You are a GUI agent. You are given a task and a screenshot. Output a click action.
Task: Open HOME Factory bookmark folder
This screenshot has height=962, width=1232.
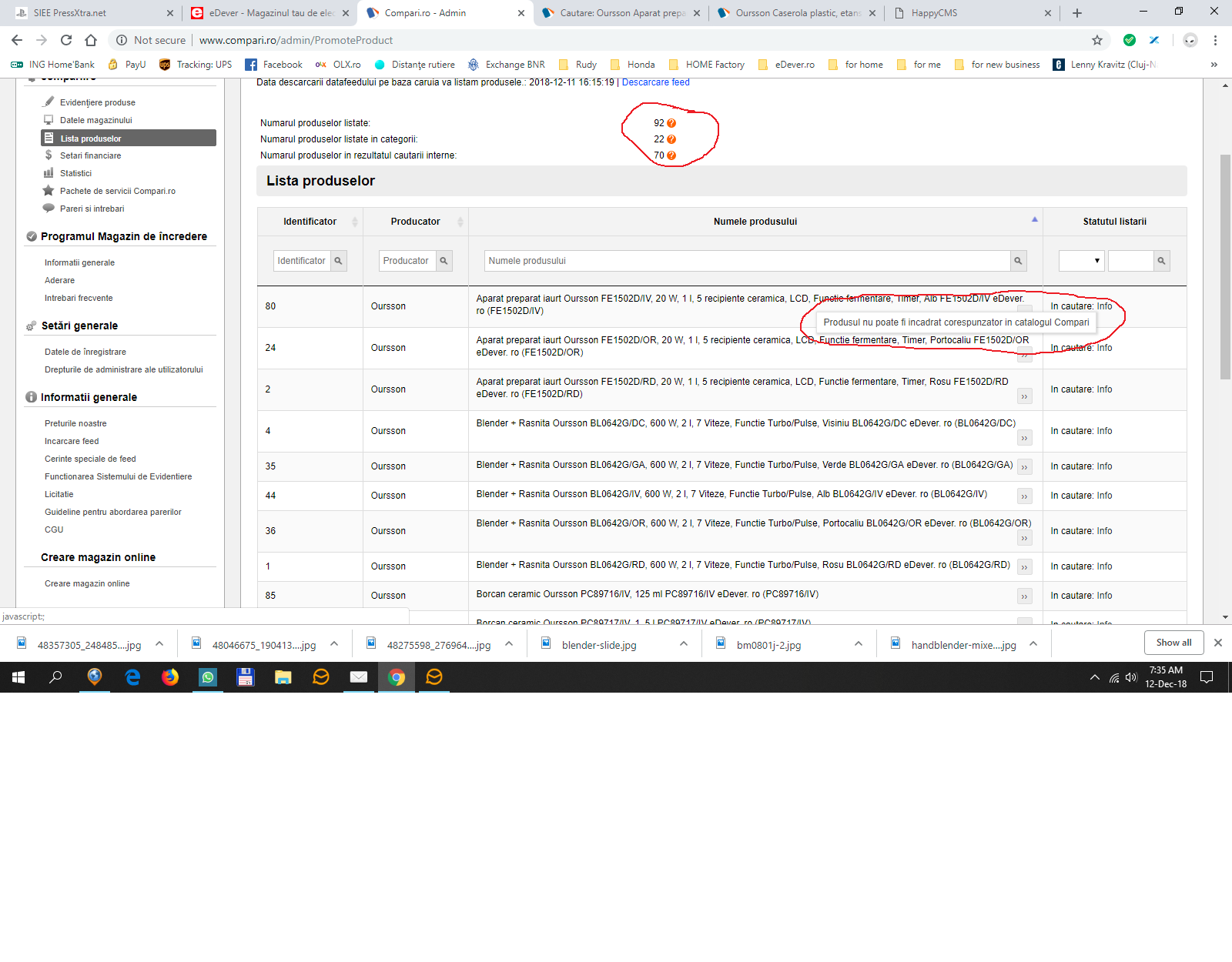pos(707,65)
